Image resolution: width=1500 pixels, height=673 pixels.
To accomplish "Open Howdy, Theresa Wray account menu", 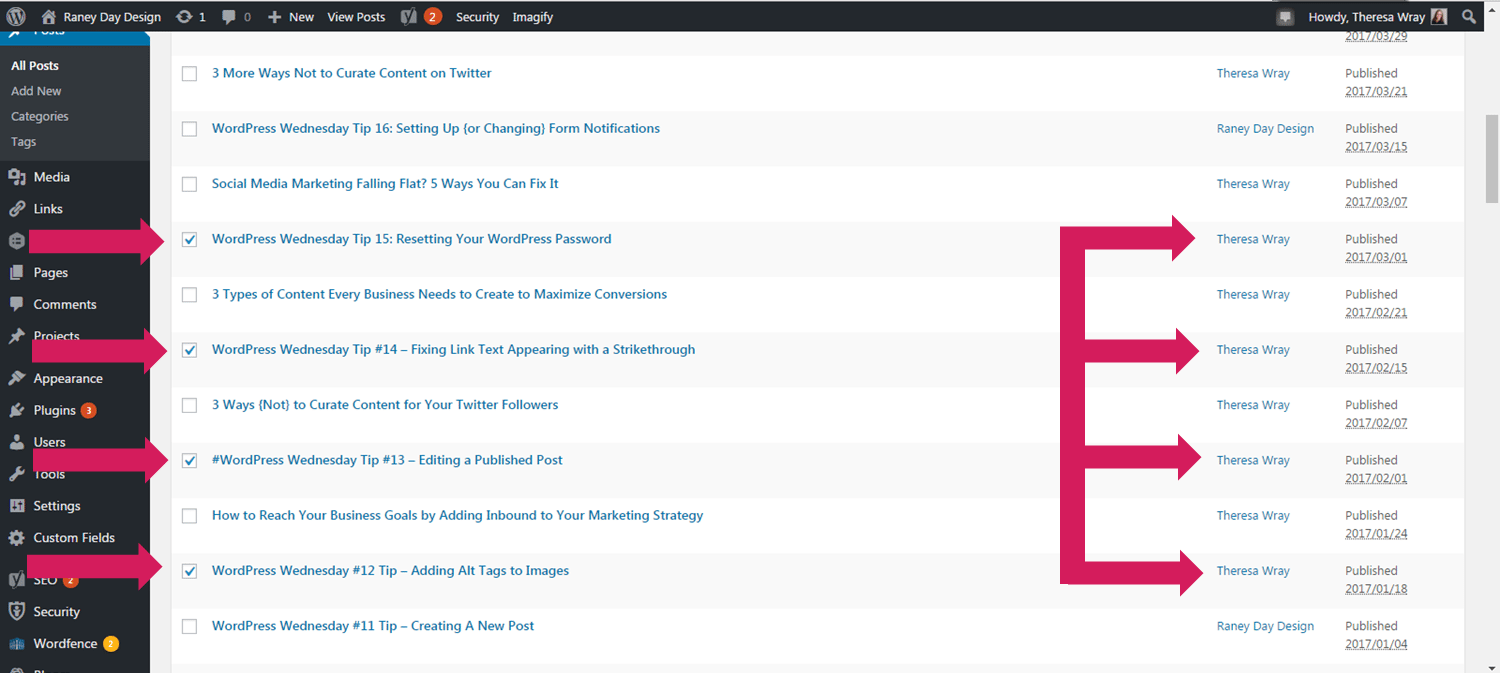I will pyautogui.click(x=1377, y=17).
